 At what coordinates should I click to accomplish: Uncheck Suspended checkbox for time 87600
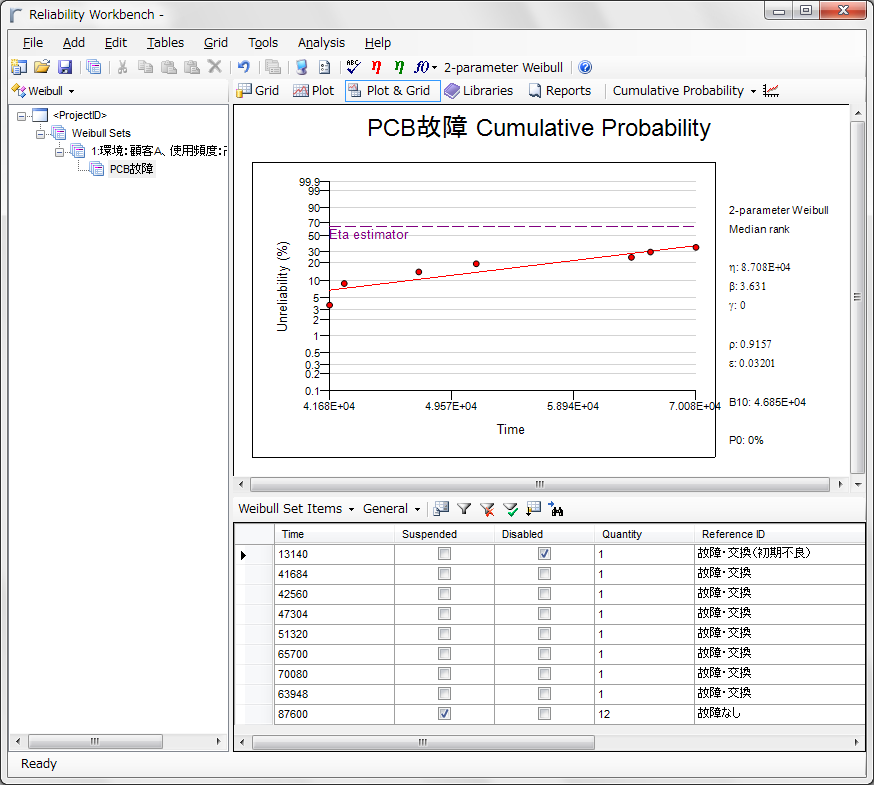pos(444,714)
